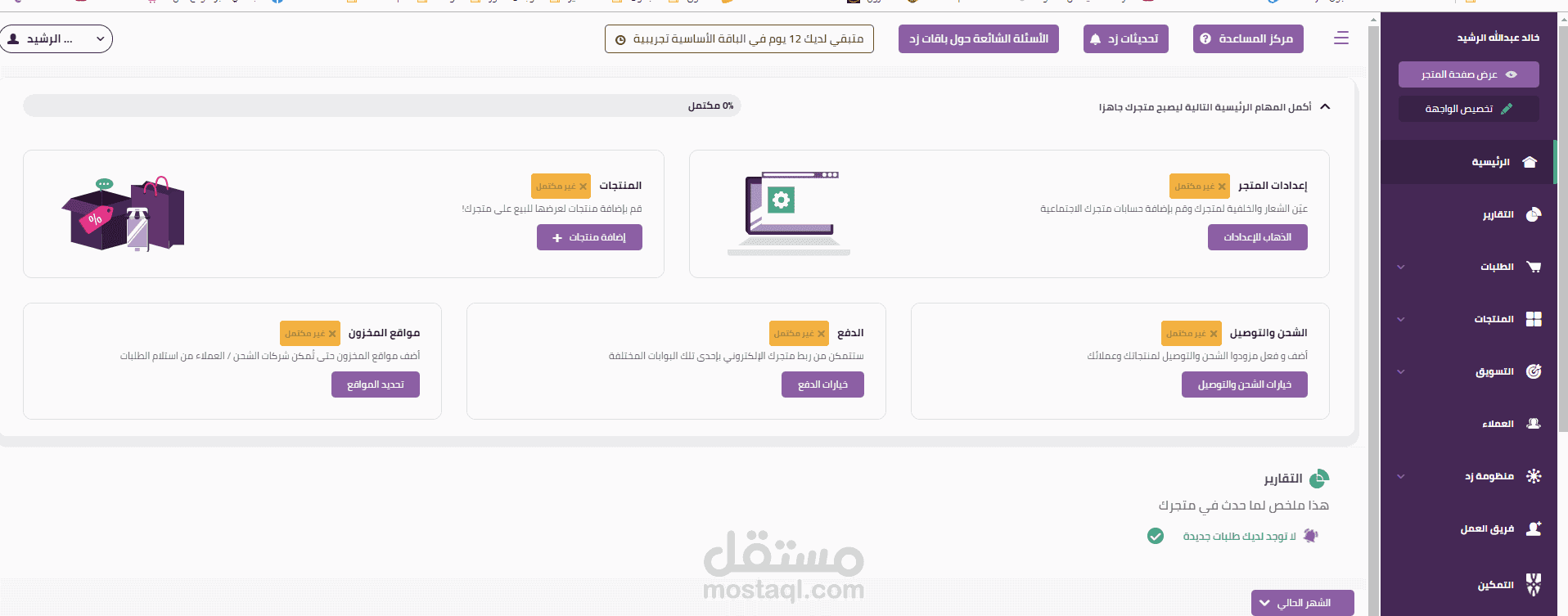
Task: Click the laptop settings illustration
Action: tap(789, 214)
